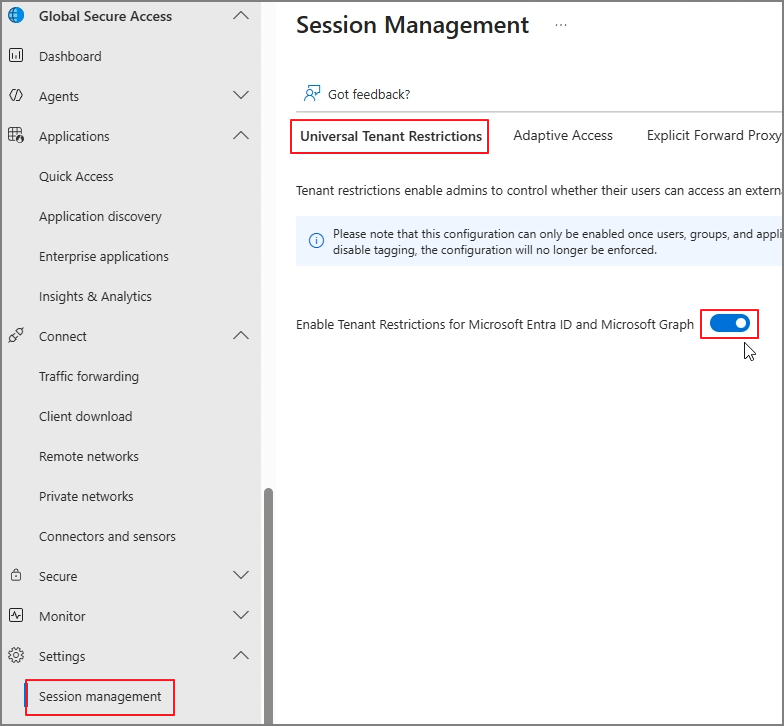784x726 pixels.
Task: Turn off the Tenant Restrictions toggle
Action: point(730,324)
